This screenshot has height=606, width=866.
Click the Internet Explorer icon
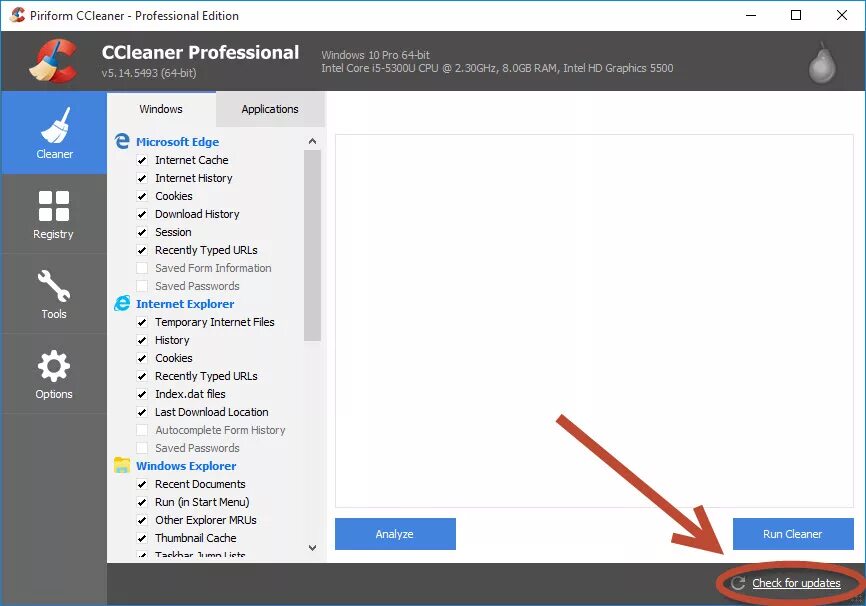(122, 303)
